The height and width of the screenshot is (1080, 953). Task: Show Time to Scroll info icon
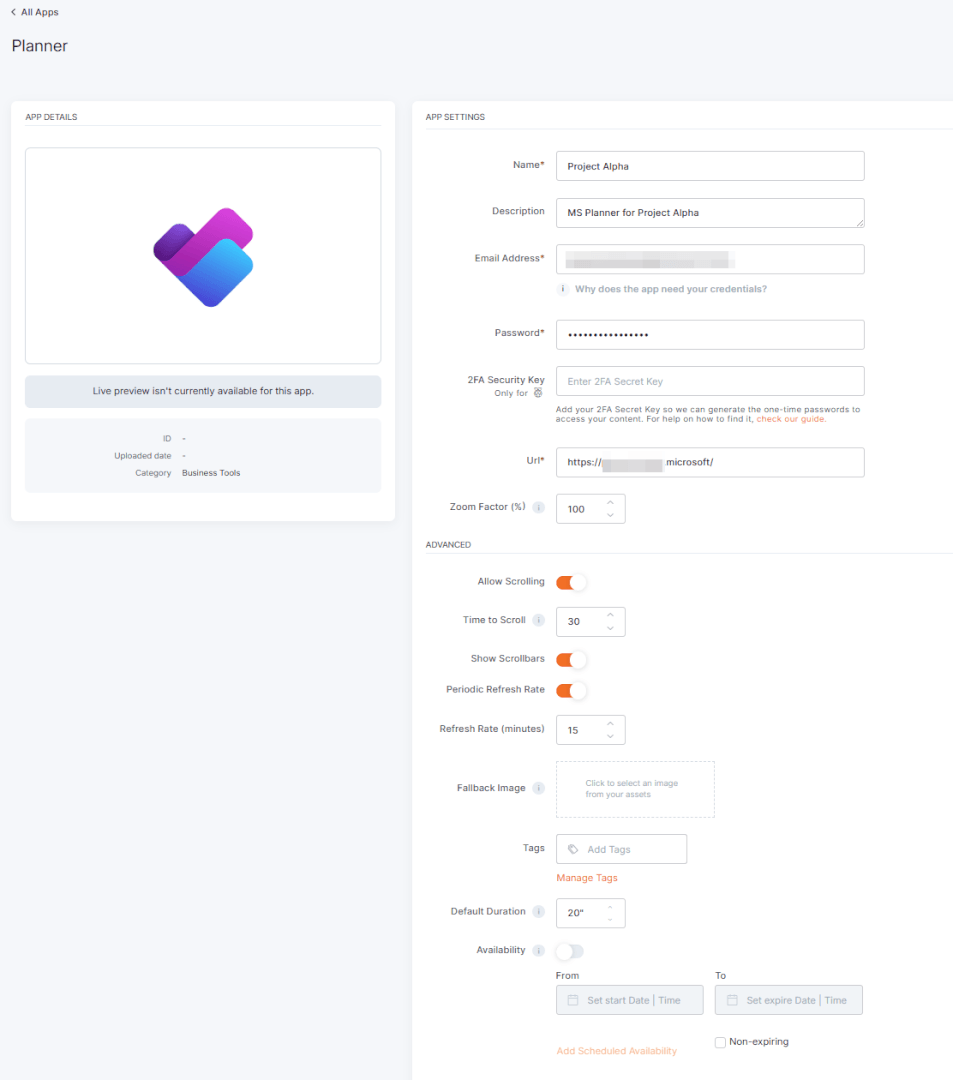tap(538, 620)
